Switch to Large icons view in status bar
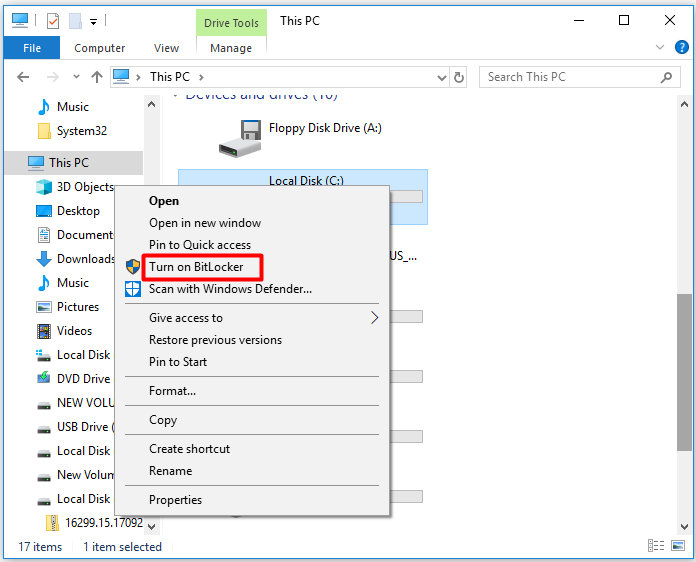This screenshot has width=696, height=562. pyautogui.click(x=678, y=546)
